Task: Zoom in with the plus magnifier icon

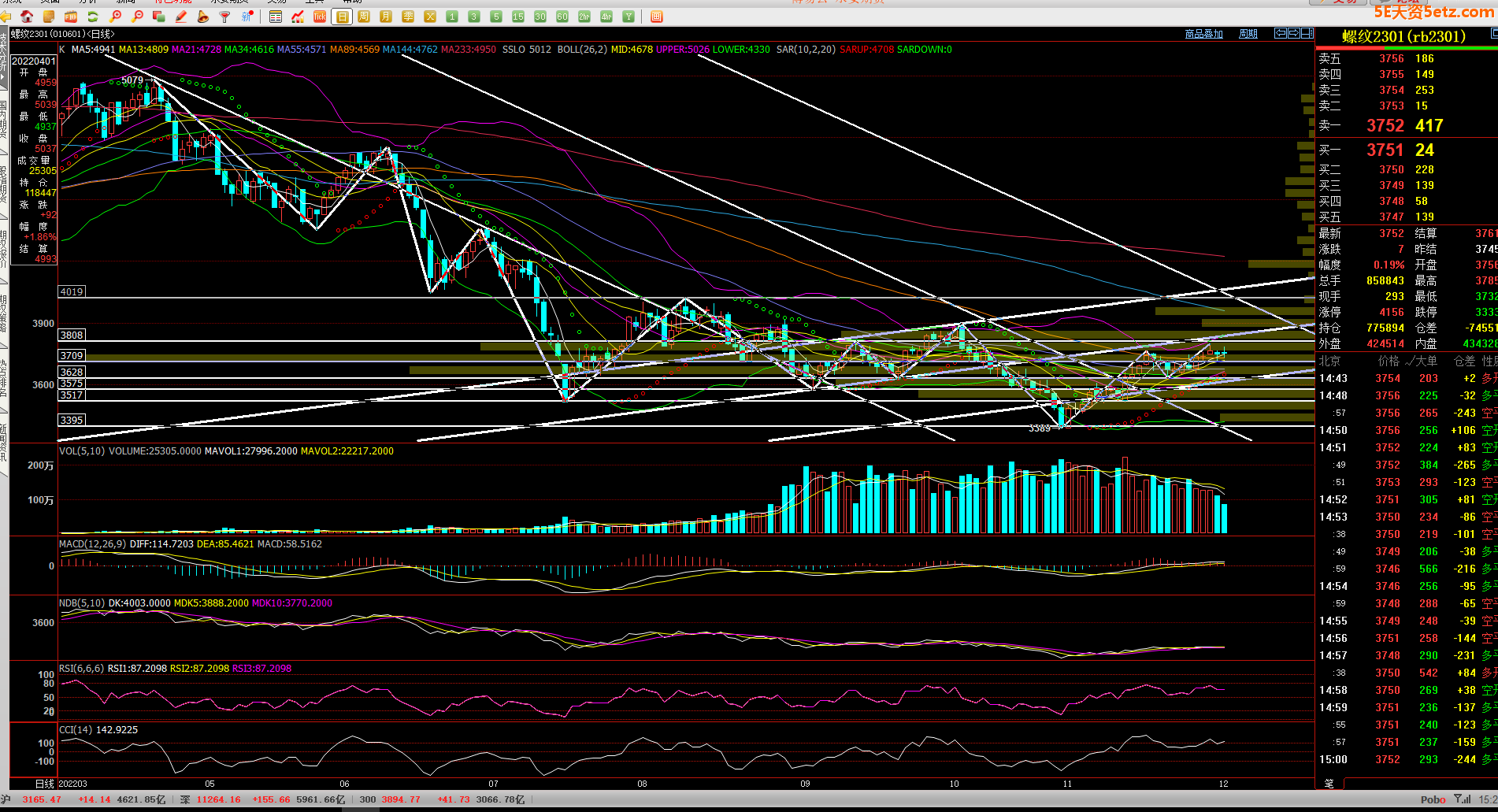Action: [x=116, y=17]
